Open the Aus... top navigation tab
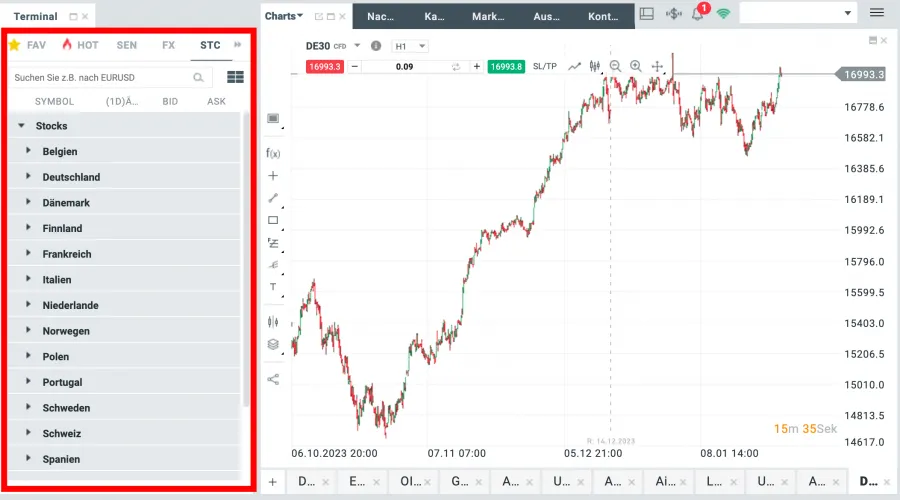The width and height of the screenshot is (900, 500). 546,17
